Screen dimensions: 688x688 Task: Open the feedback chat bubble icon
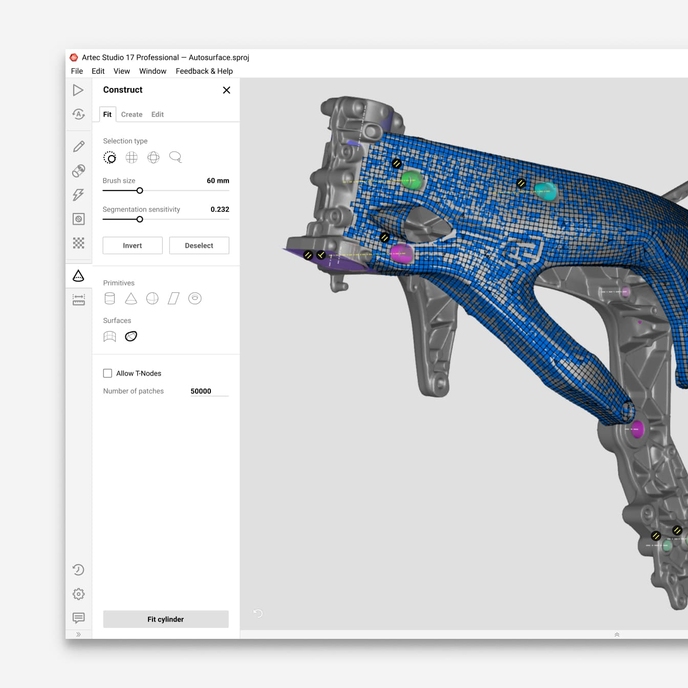click(79, 618)
